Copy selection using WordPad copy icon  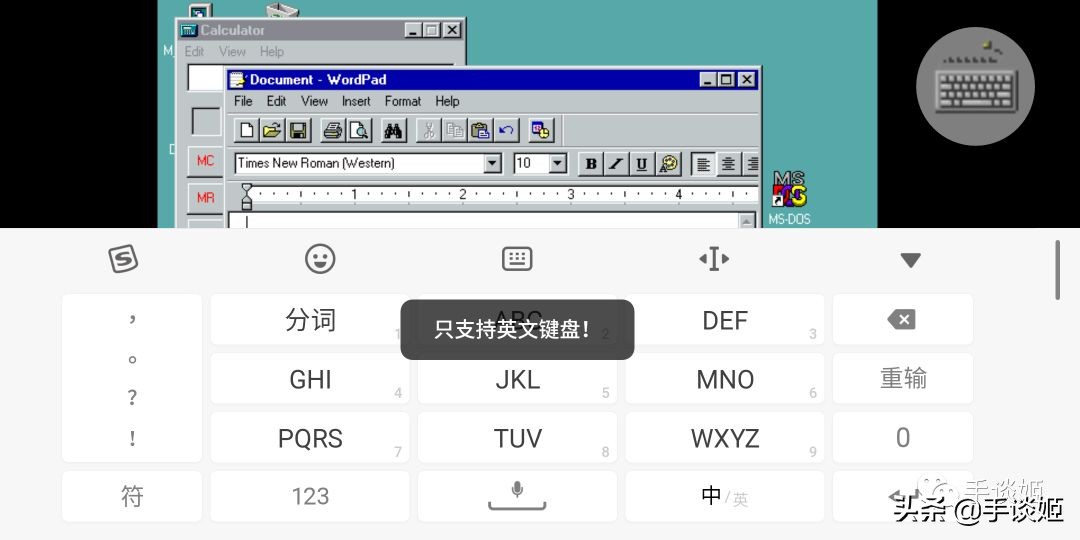pyautogui.click(x=455, y=129)
